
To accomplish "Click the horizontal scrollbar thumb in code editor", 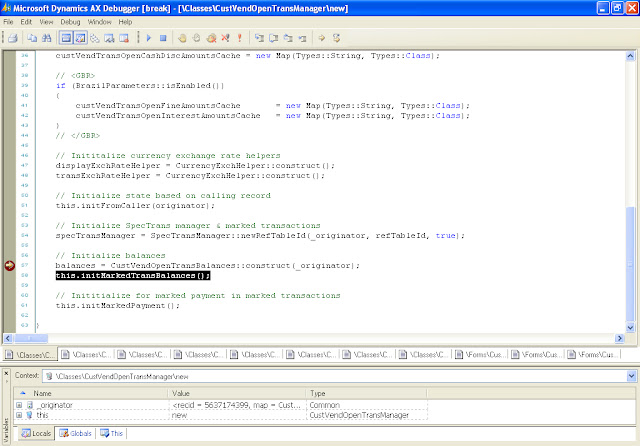I will (x=31, y=338).
